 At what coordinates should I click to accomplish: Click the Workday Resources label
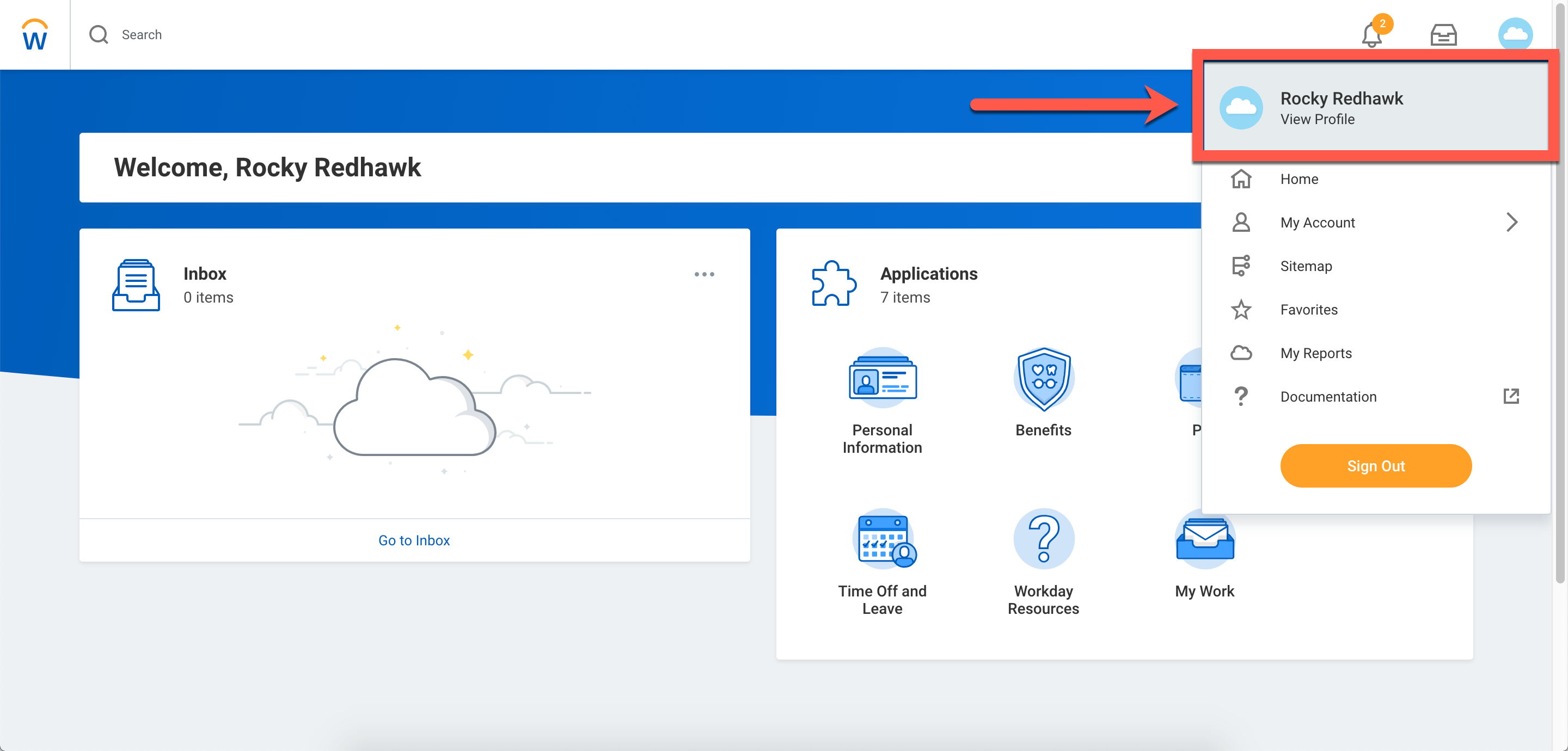(x=1043, y=600)
